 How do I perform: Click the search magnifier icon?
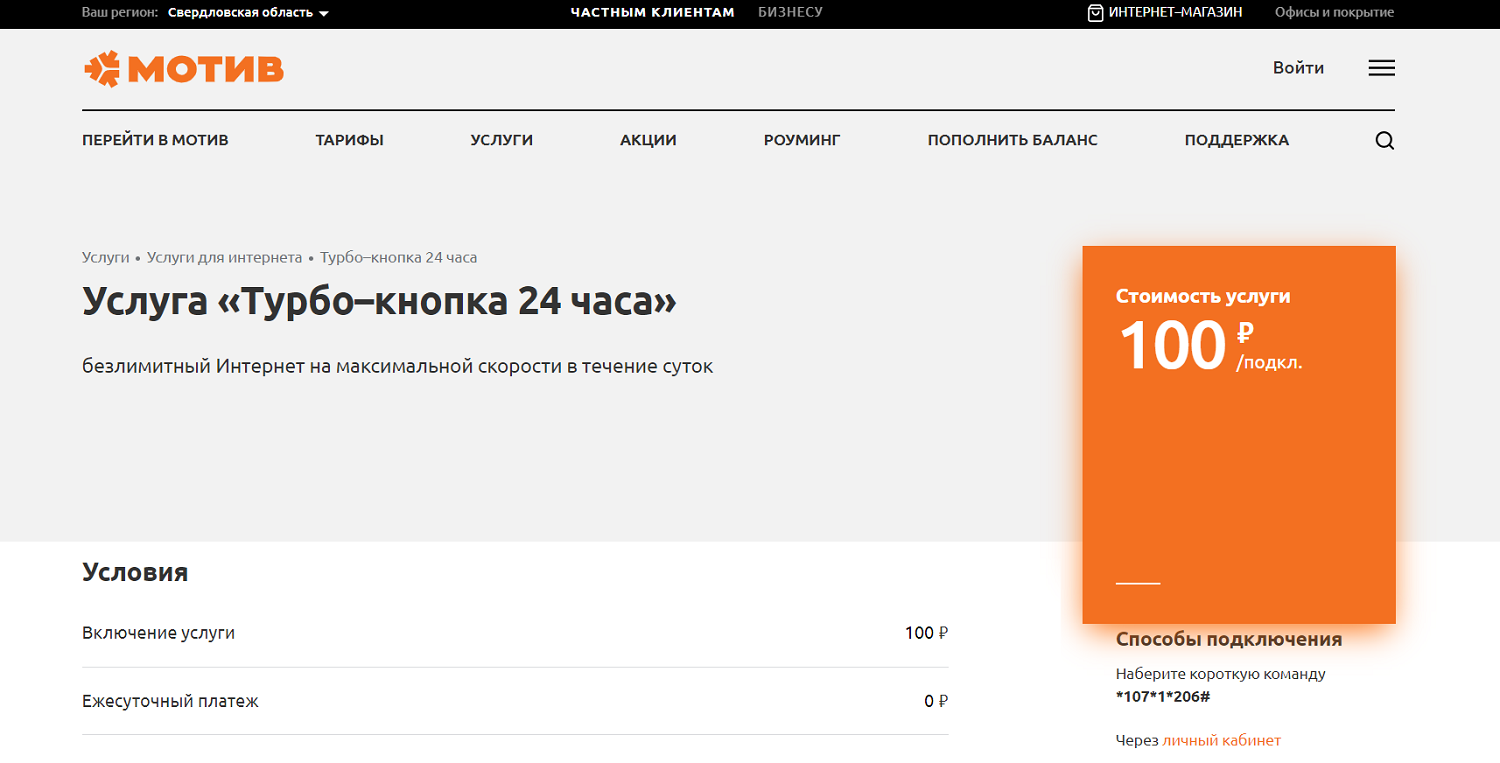tap(1384, 141)
